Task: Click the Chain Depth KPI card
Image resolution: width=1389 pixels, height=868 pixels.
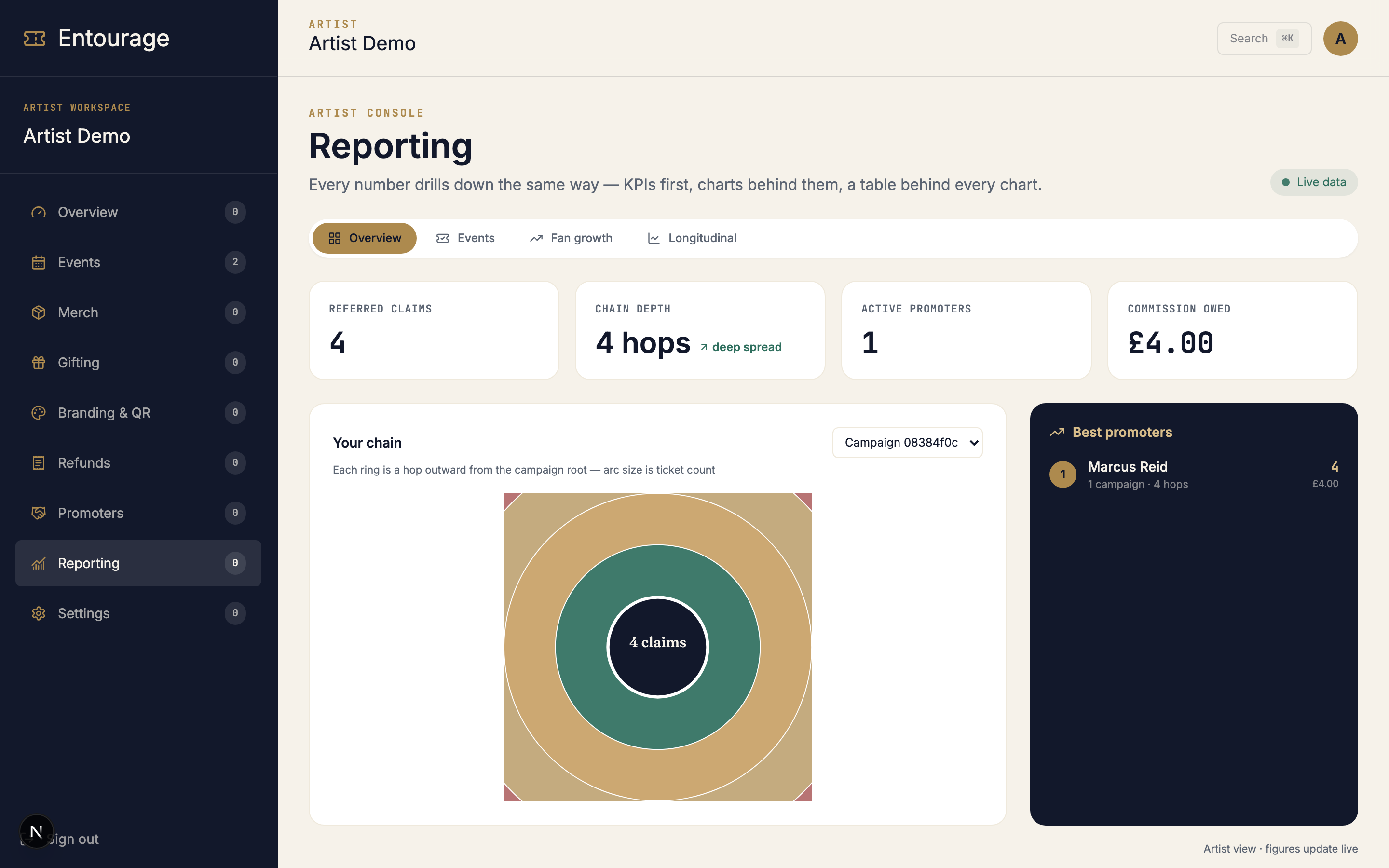Action: click(700, 330)
